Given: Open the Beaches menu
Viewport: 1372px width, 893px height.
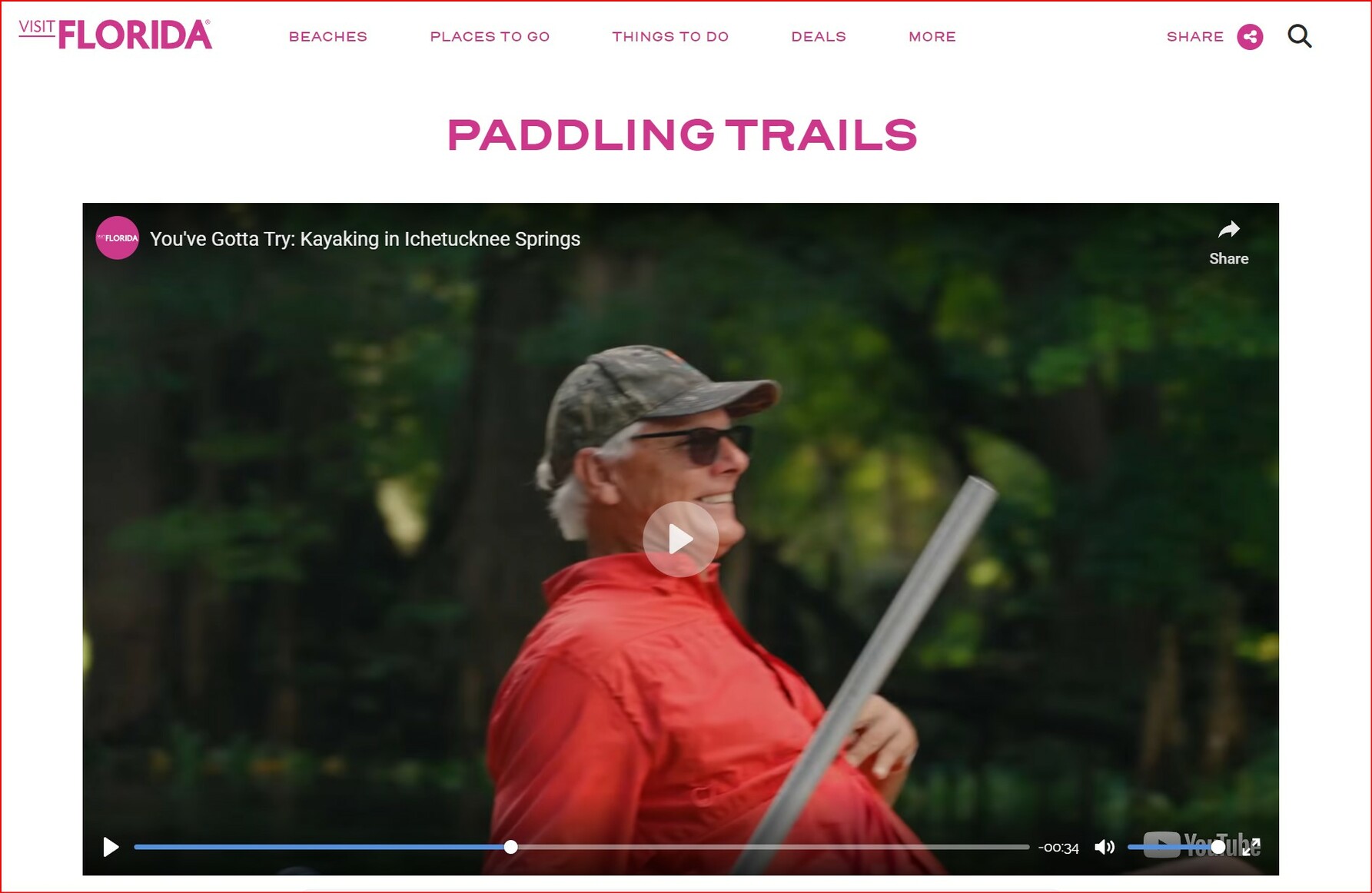Looking at the screenshot, I should coord(328,37).
